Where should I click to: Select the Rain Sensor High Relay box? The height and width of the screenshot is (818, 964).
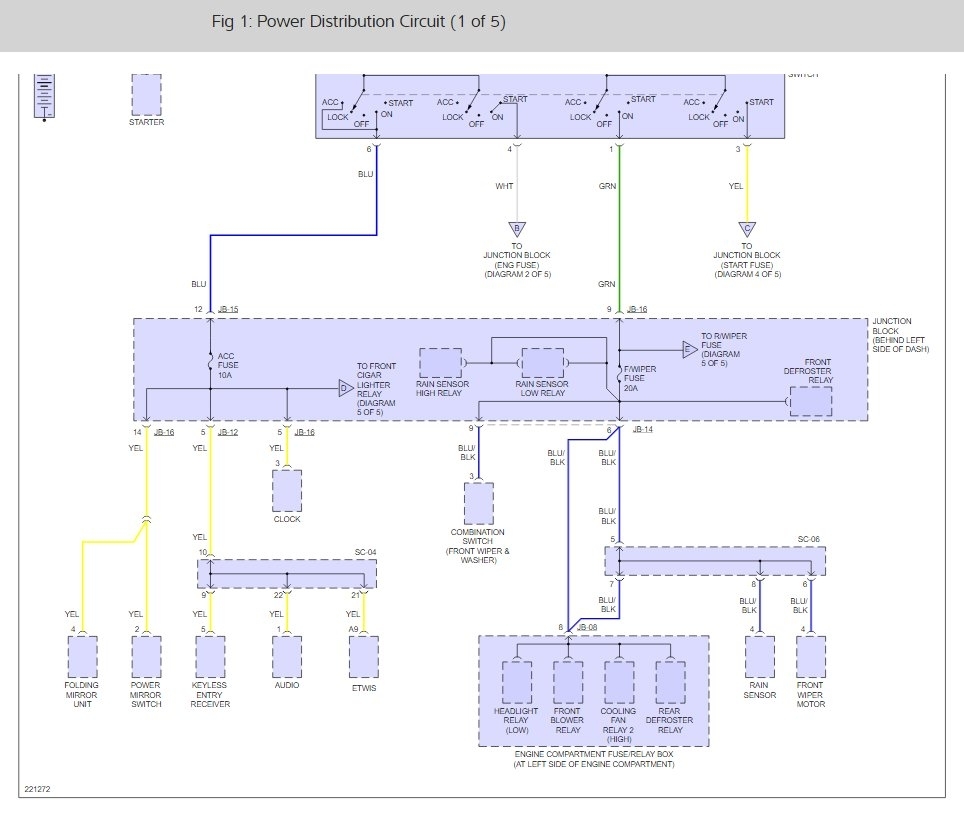click(441, 363)
